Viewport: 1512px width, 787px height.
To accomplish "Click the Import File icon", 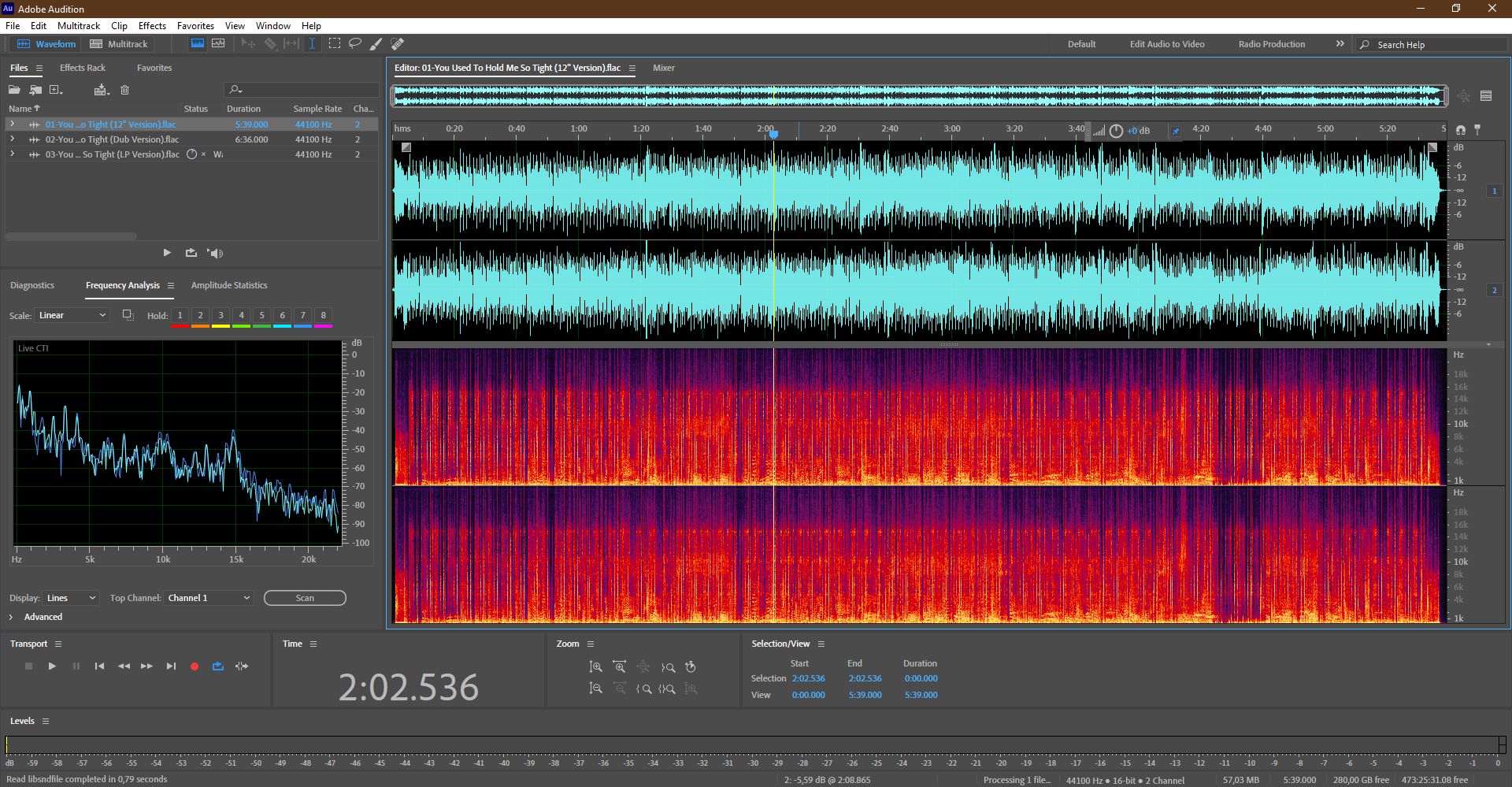I will pos(35,90).
